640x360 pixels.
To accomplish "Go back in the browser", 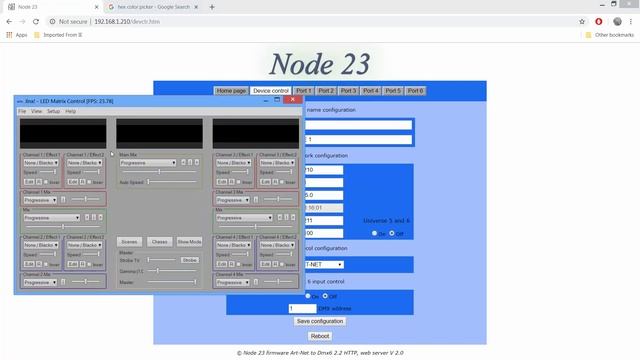I will click(x=9, y=22).
